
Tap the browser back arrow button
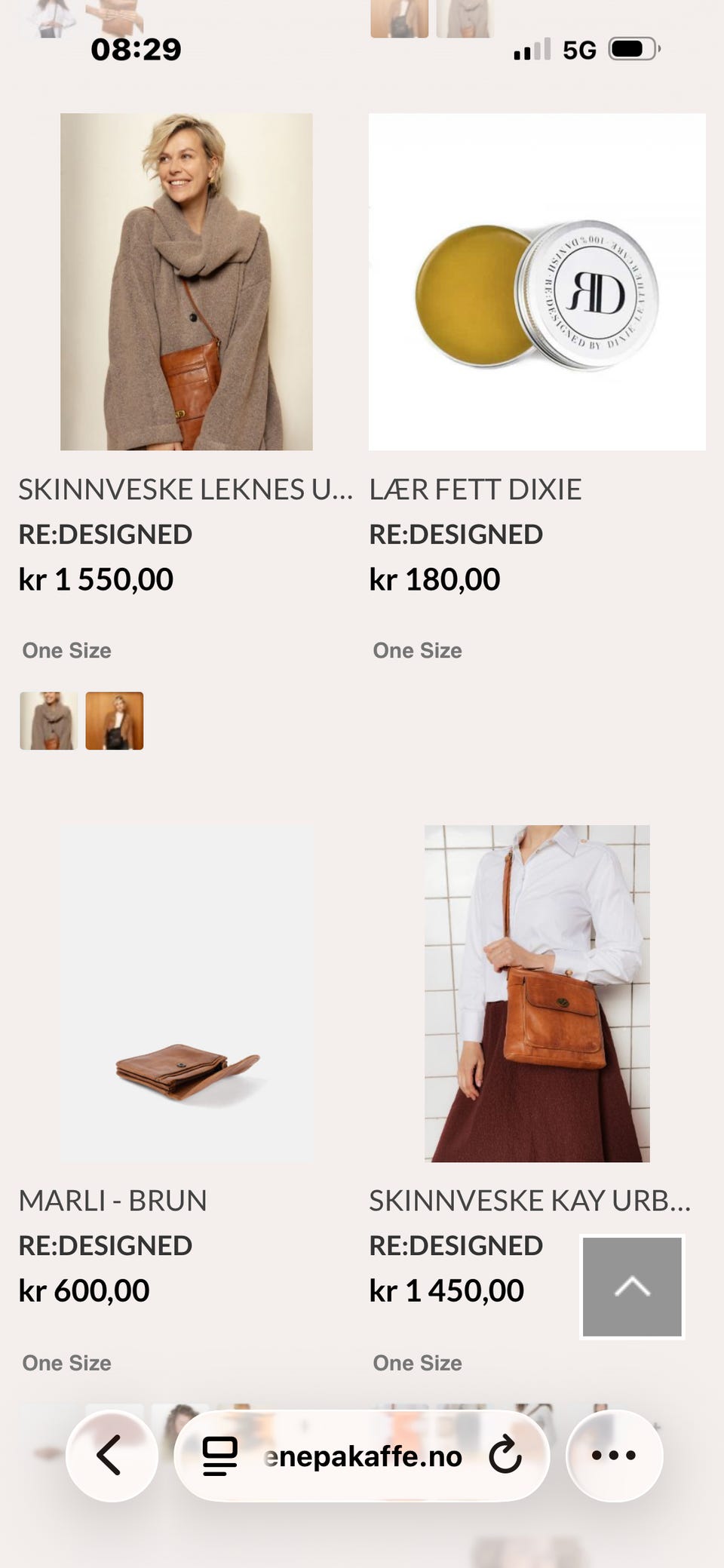(x=111, y=1455)
